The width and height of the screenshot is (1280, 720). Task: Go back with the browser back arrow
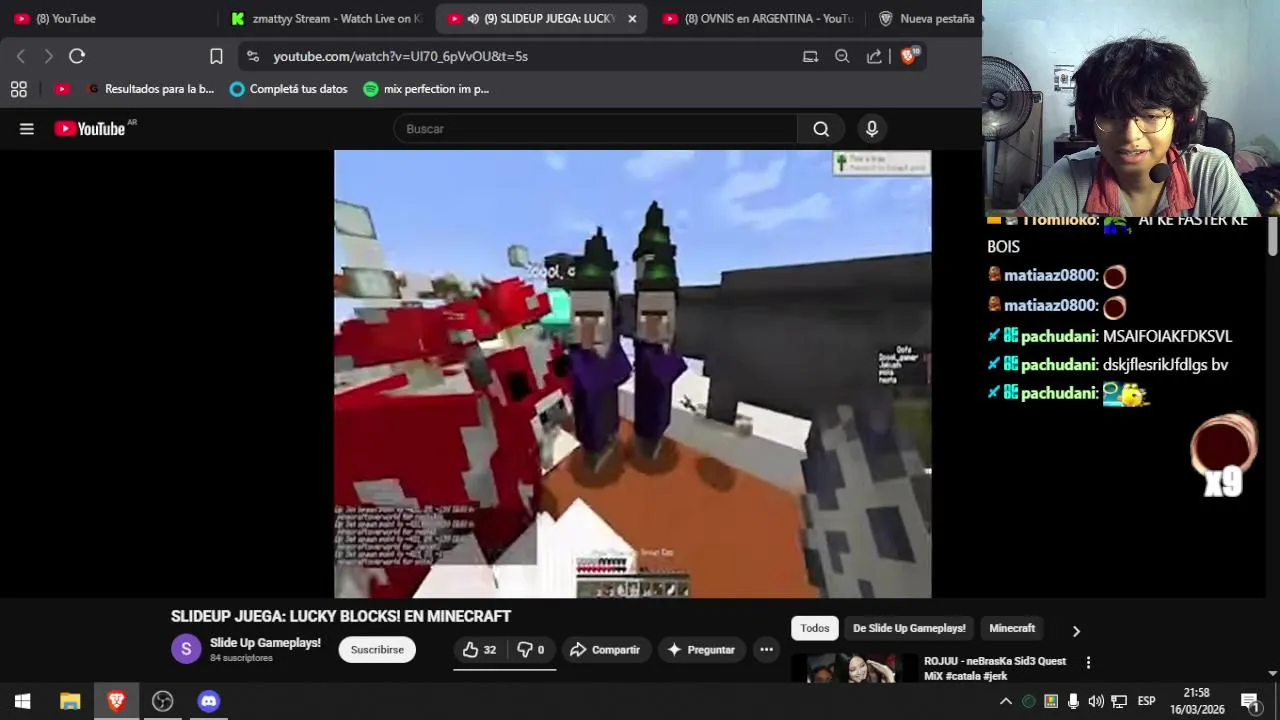coord(21,57)
